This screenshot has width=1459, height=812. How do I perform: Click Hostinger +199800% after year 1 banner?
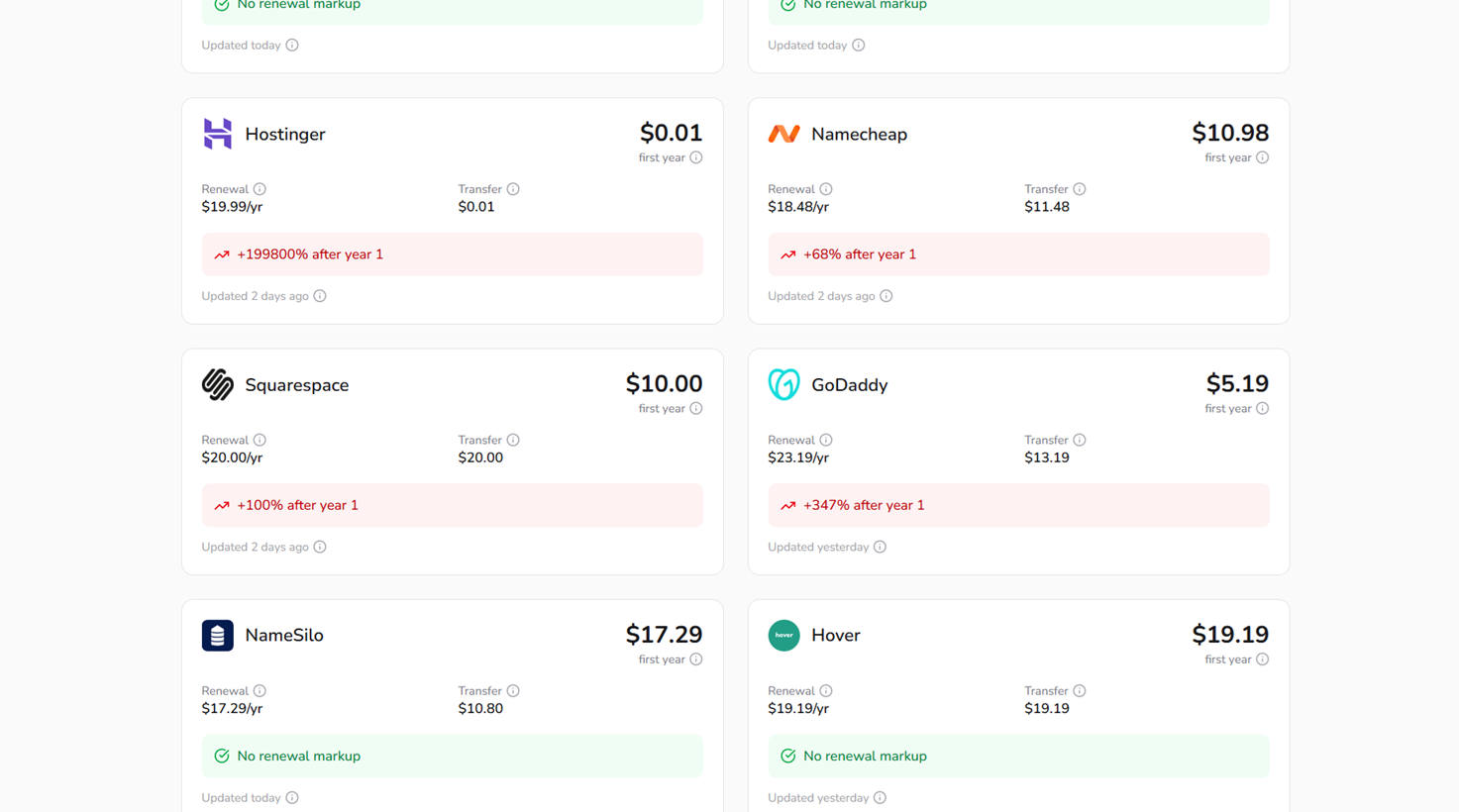pyautogui.click(x=453, y=254)
